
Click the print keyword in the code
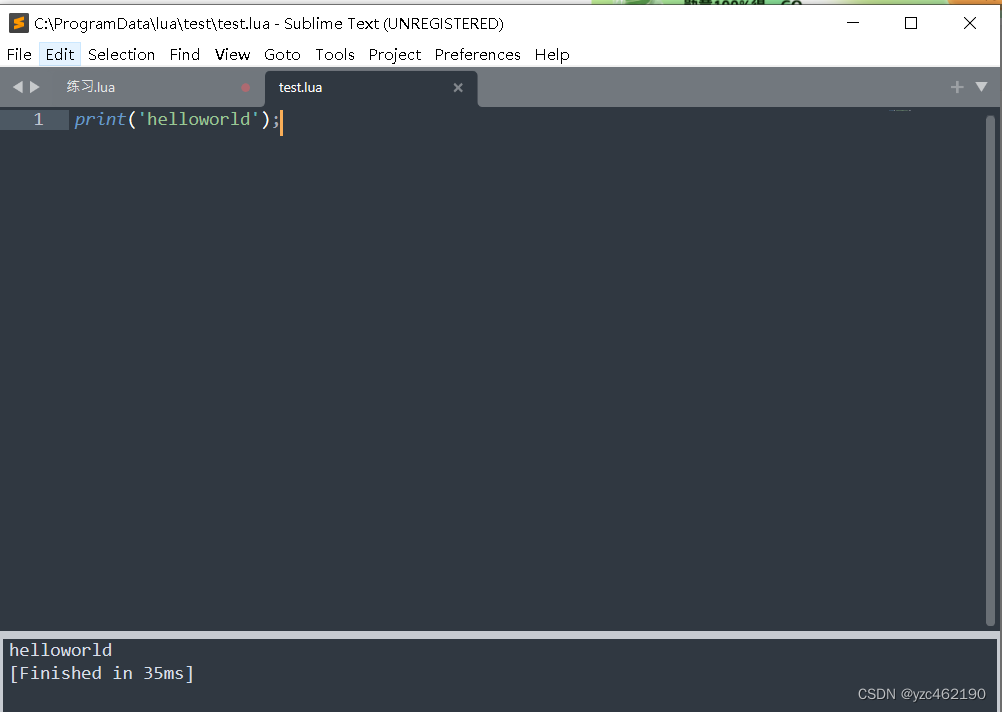(x=99, y=118)
